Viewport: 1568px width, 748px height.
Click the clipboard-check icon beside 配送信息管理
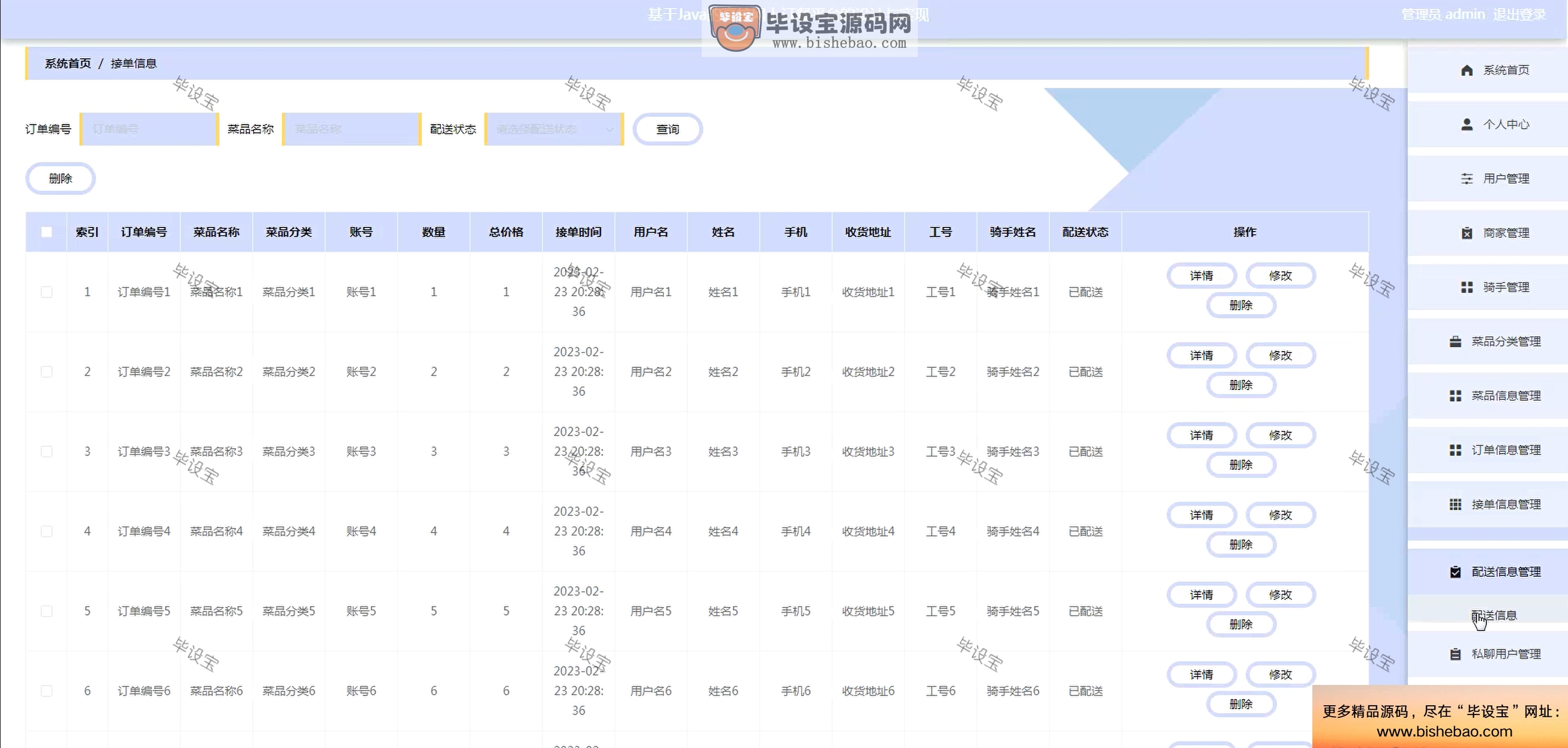(x=1456, y=571)
